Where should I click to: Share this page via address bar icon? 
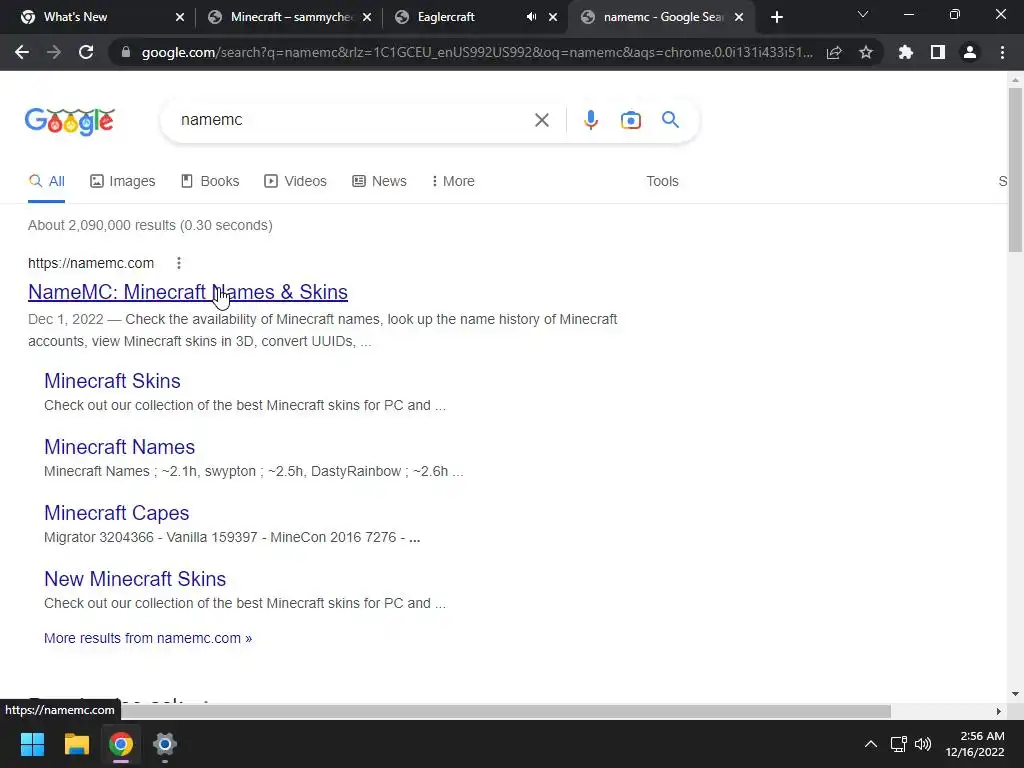[834, 52]
